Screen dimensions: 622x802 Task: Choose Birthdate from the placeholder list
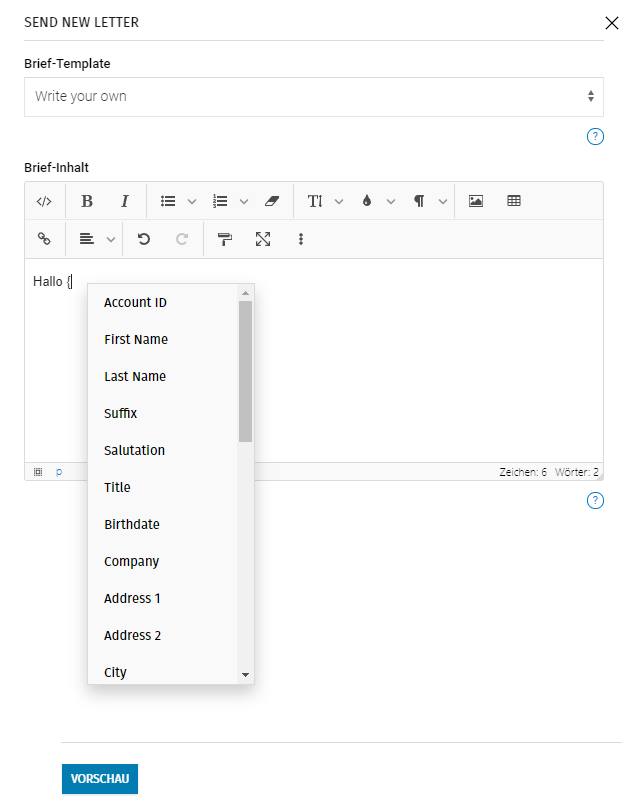132,525
